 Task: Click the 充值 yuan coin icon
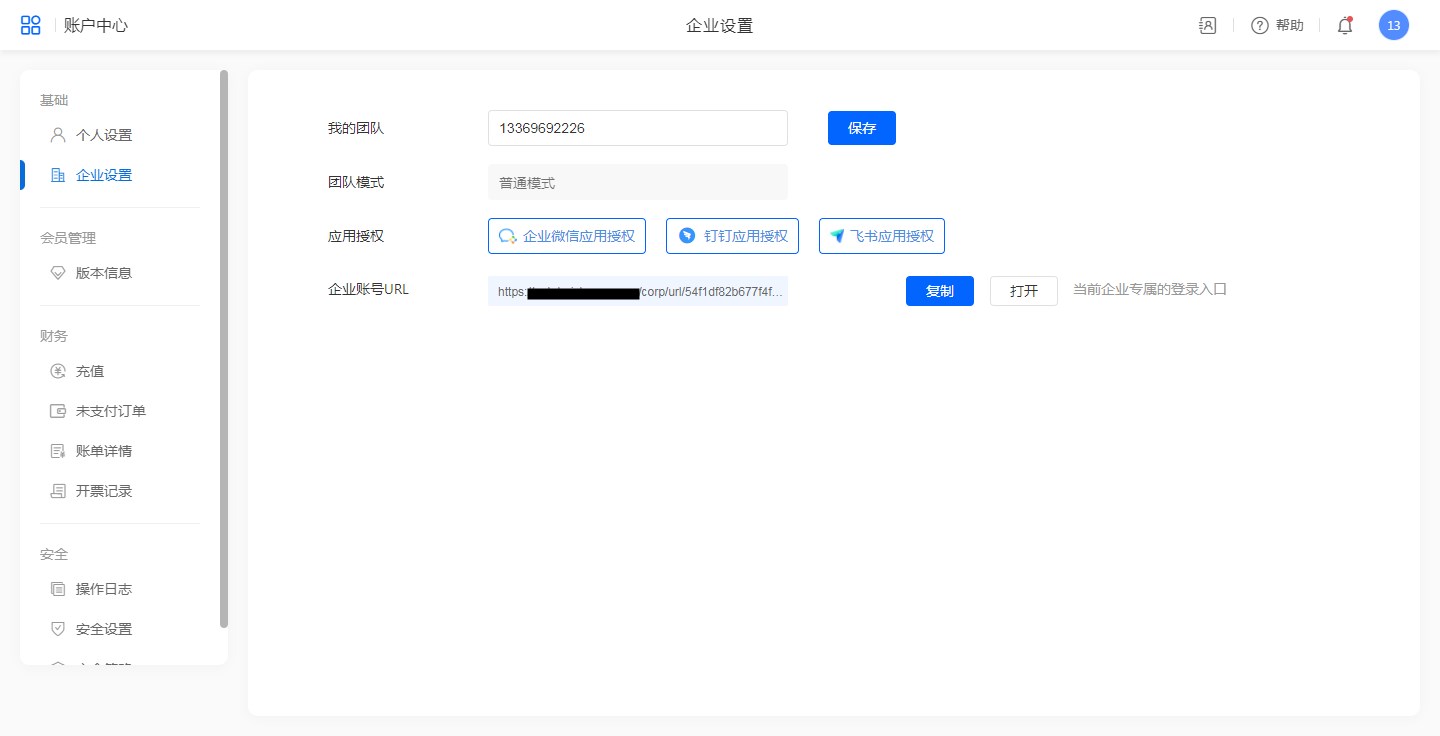(58, 371)
